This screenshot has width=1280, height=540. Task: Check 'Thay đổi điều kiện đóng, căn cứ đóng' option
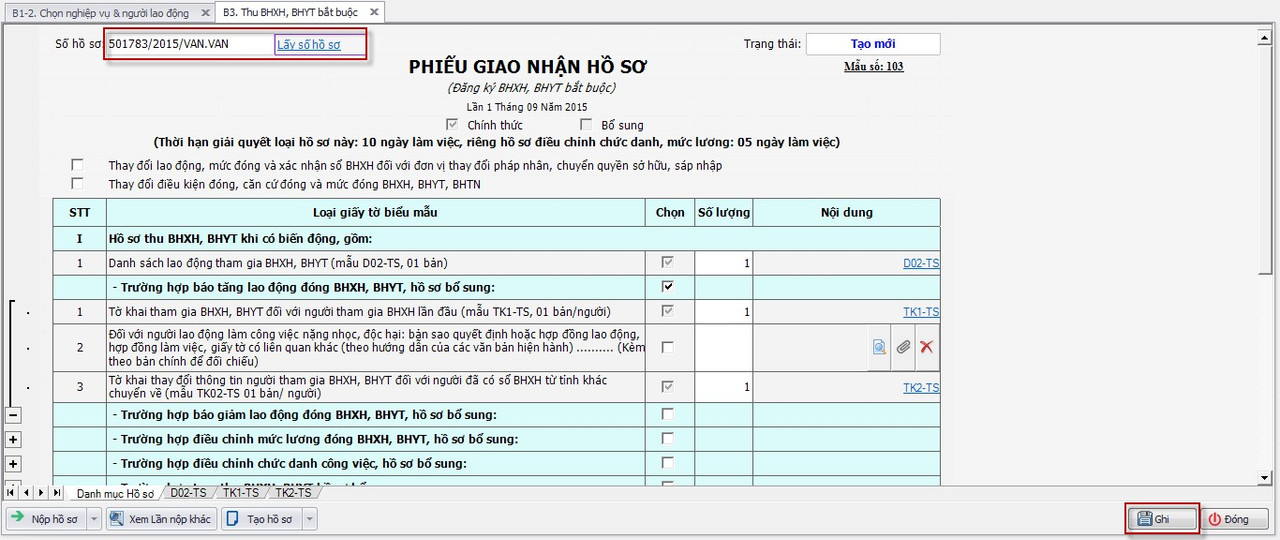pyautogui.click(x=77, y=184)
